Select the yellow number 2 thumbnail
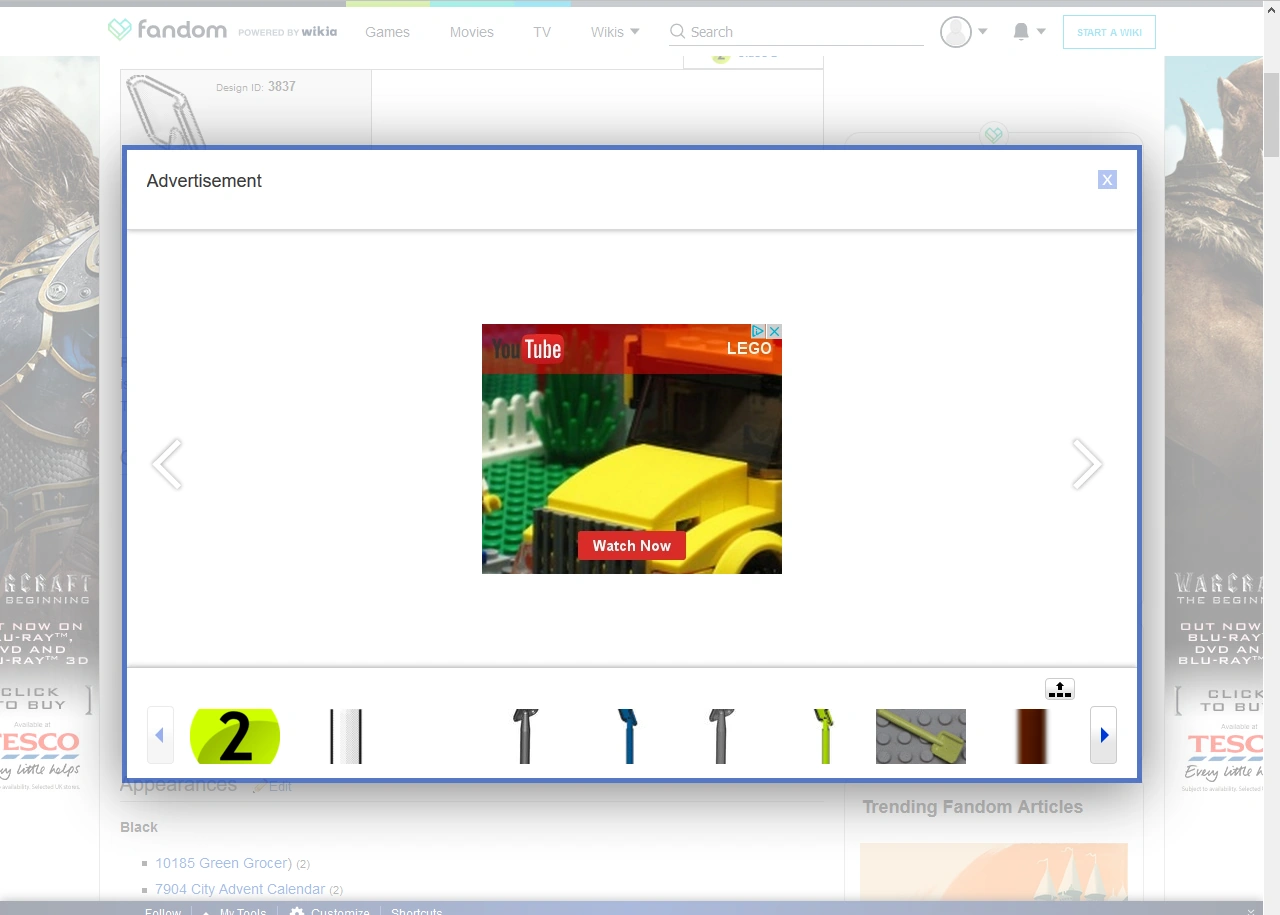 [235, 736]
